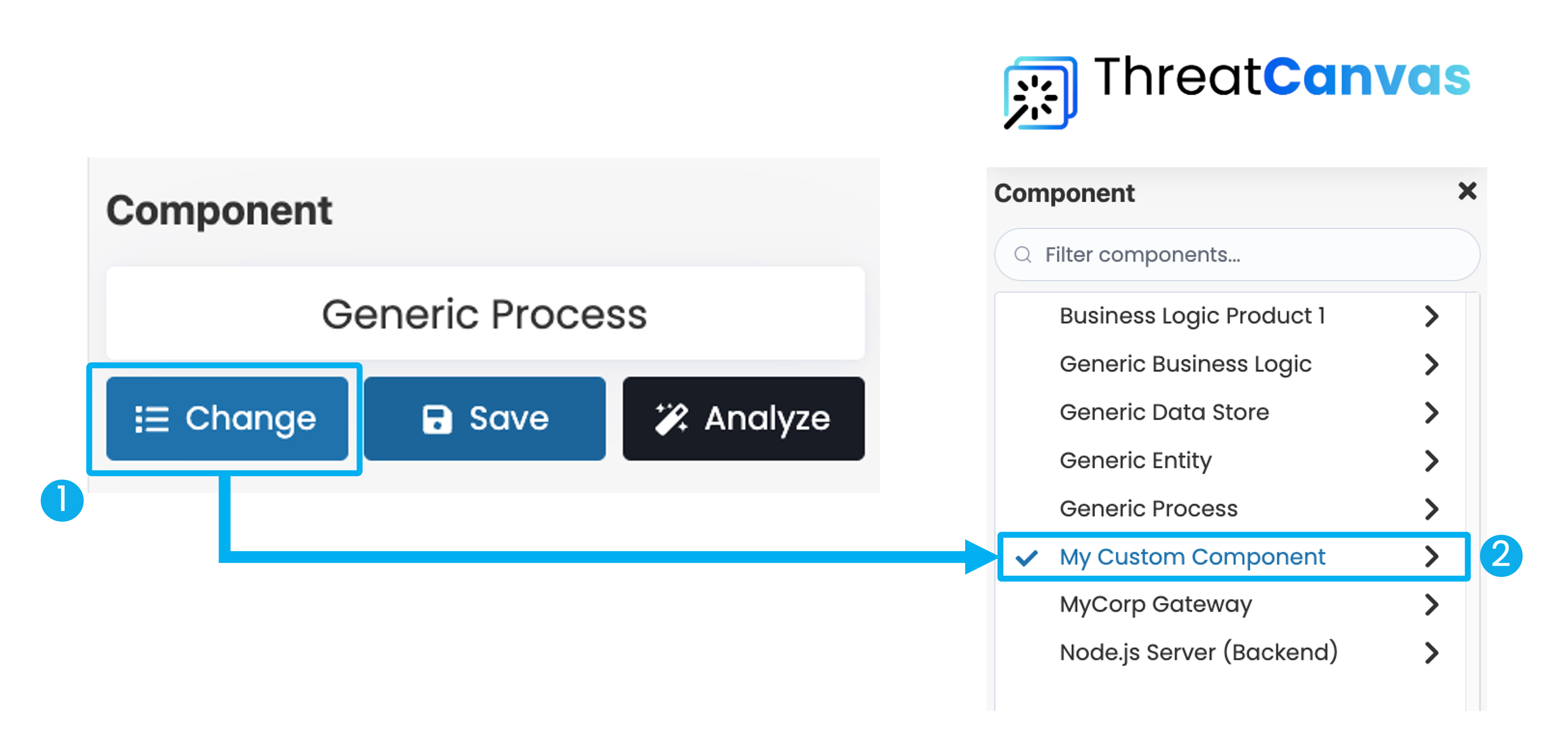Select MyCorp Gateway from the list
1568x742 pixels.
click(1155, 605)
